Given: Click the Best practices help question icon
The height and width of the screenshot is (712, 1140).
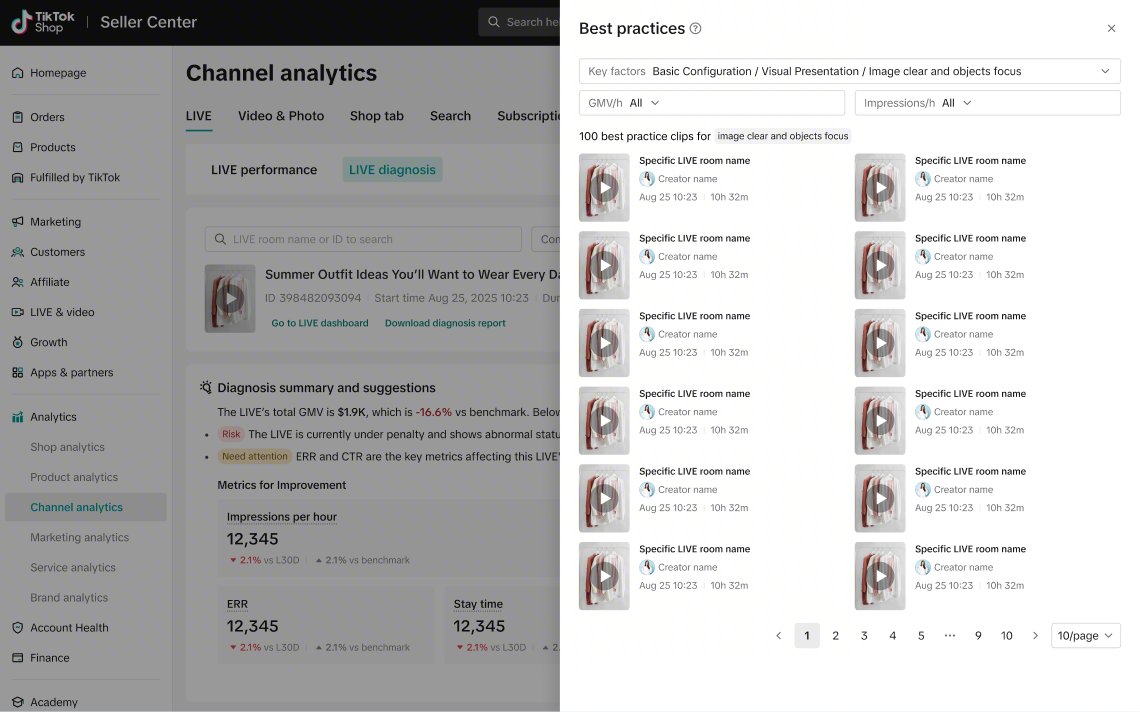Looking at the screenshot, I should coord(695,28).
